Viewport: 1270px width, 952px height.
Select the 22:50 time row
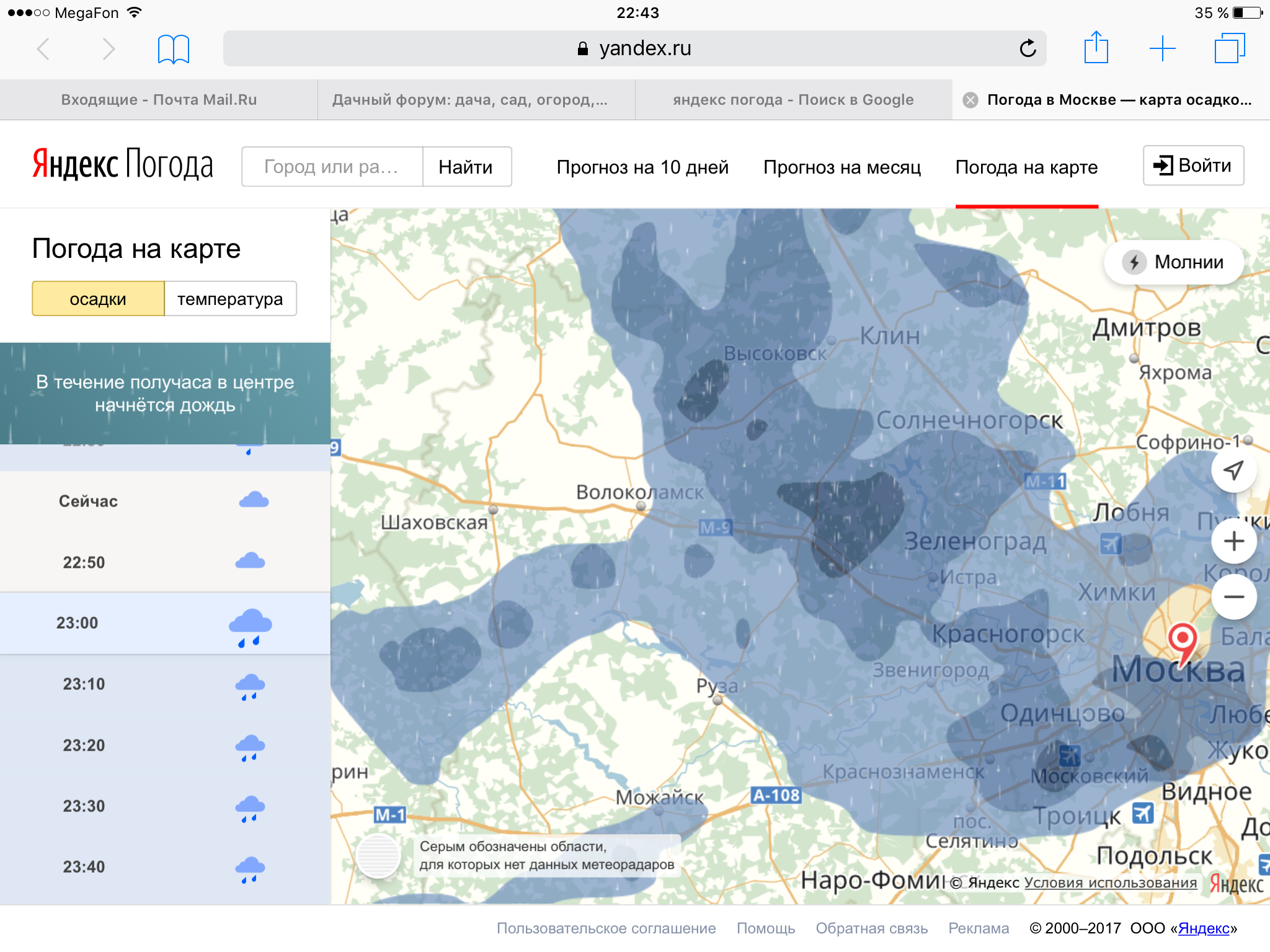pyautogui.click(x=165, y=562)
